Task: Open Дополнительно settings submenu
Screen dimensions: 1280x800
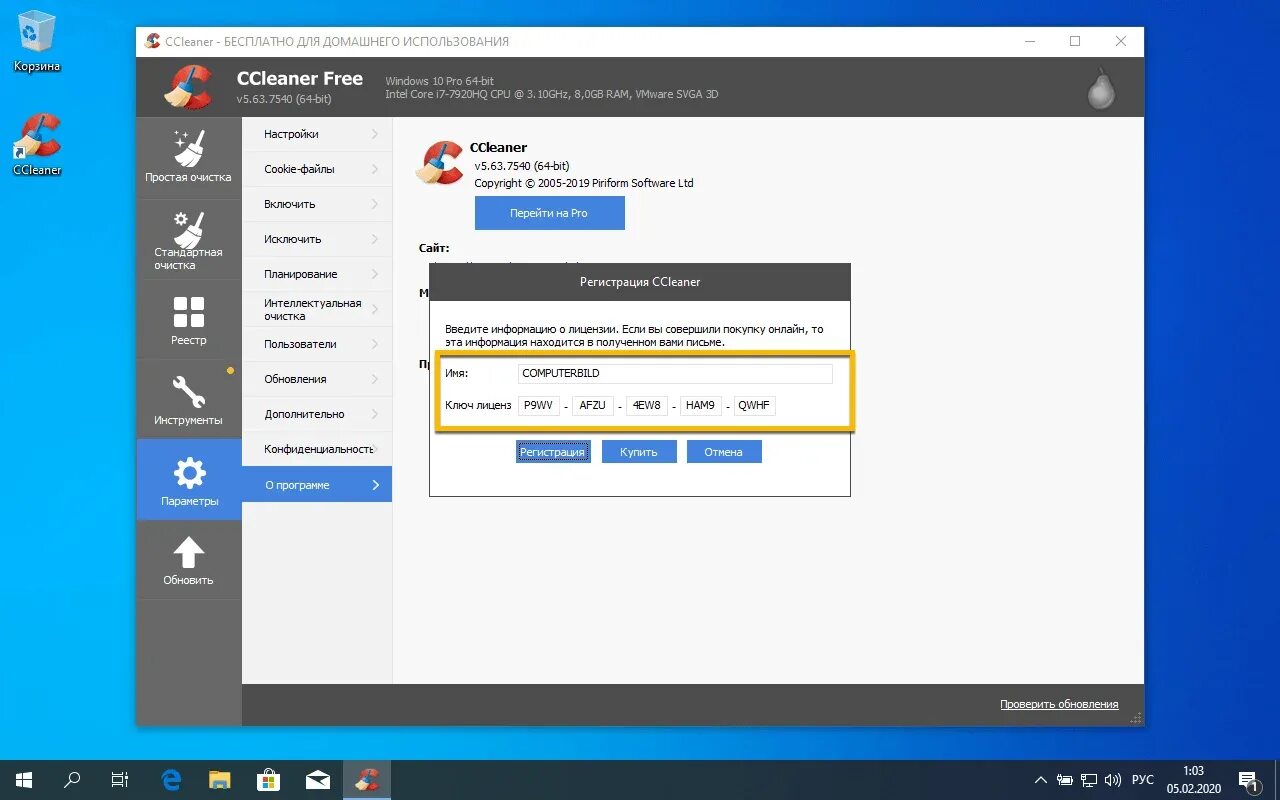Action: pyautogui.click(x=317, y=414)
